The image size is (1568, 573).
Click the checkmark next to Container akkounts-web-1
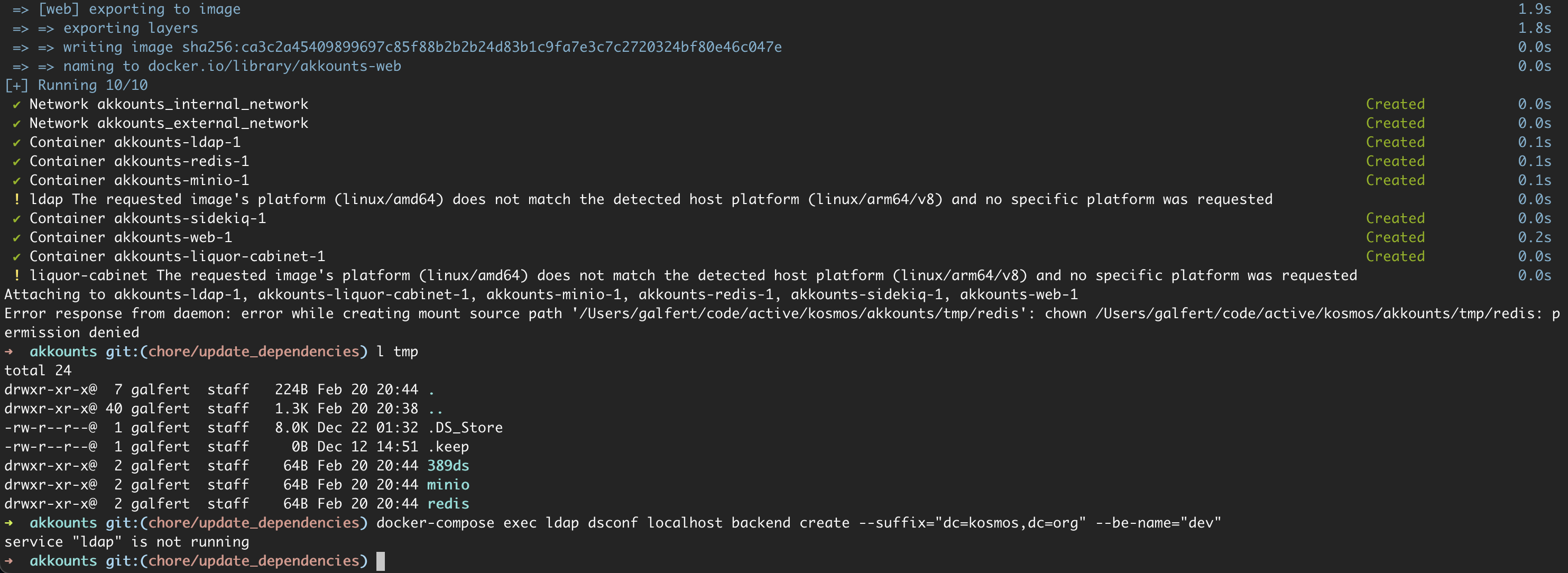coord(16,238)
